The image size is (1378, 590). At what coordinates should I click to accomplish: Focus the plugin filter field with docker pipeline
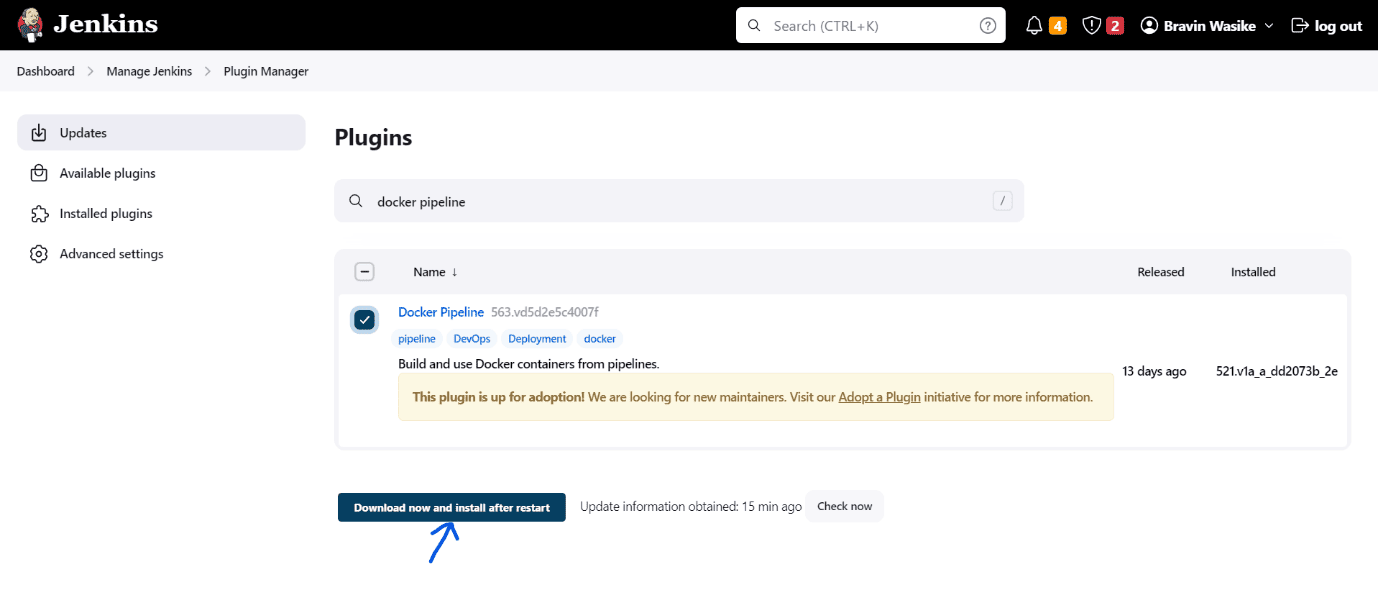(x=679, y=201)
